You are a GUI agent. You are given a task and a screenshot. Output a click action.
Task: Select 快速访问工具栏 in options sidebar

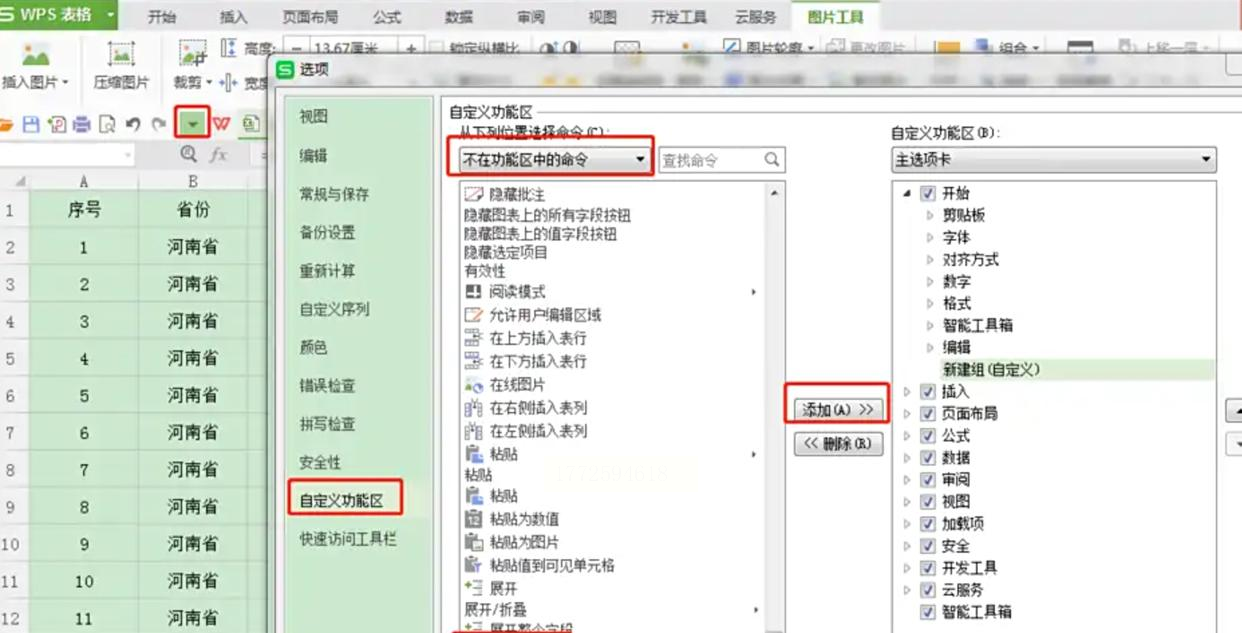[348, 538]
